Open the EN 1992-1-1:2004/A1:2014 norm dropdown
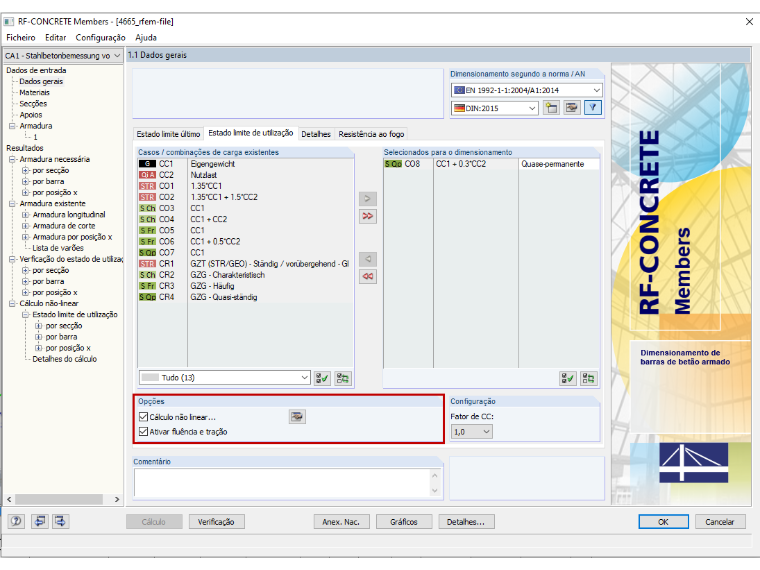The height and width of the screenshot is (570, 760). 527,90
